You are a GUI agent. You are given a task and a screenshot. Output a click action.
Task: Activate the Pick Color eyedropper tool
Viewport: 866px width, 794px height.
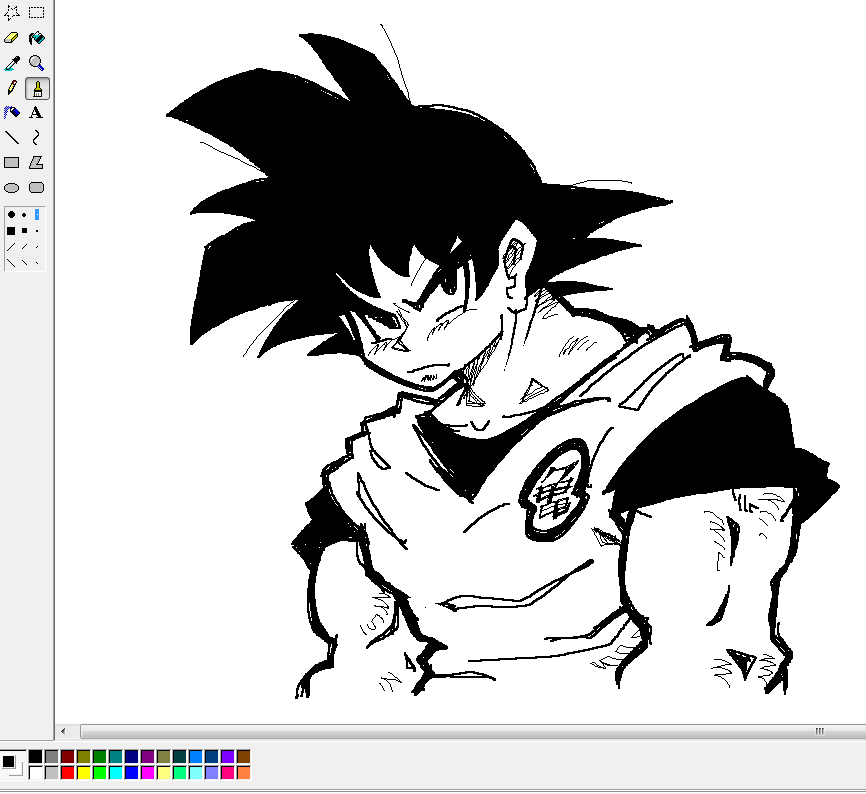(x=12, y=63)
